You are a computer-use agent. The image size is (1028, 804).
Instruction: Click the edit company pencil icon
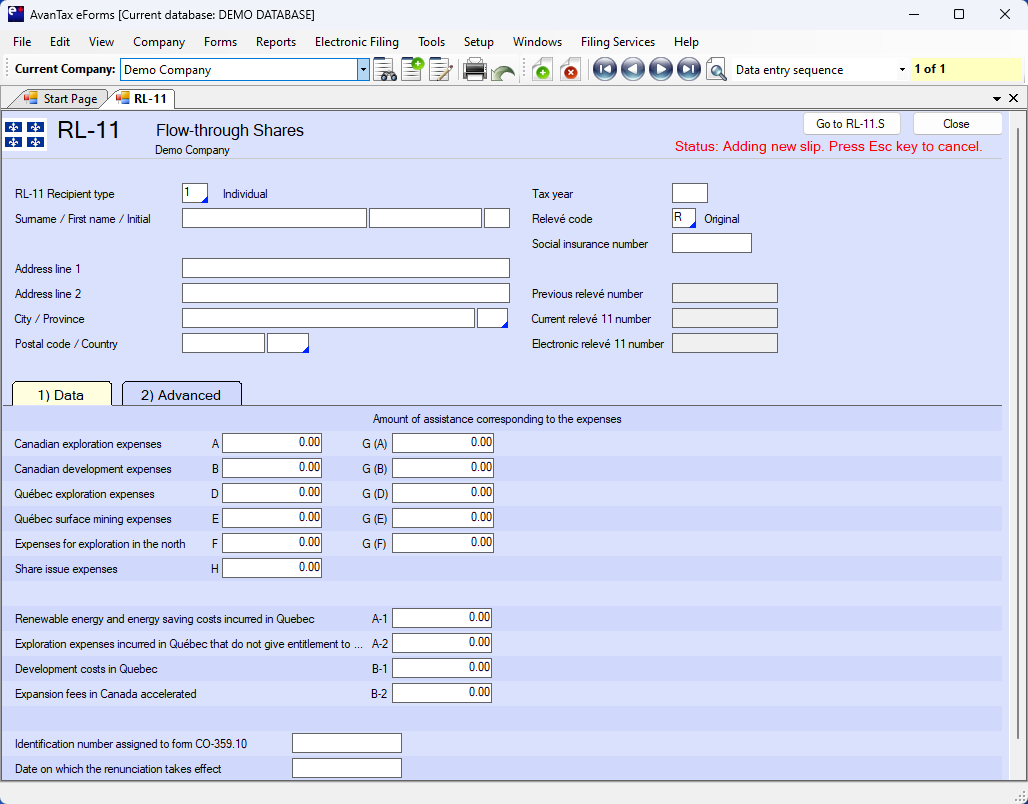440,70
